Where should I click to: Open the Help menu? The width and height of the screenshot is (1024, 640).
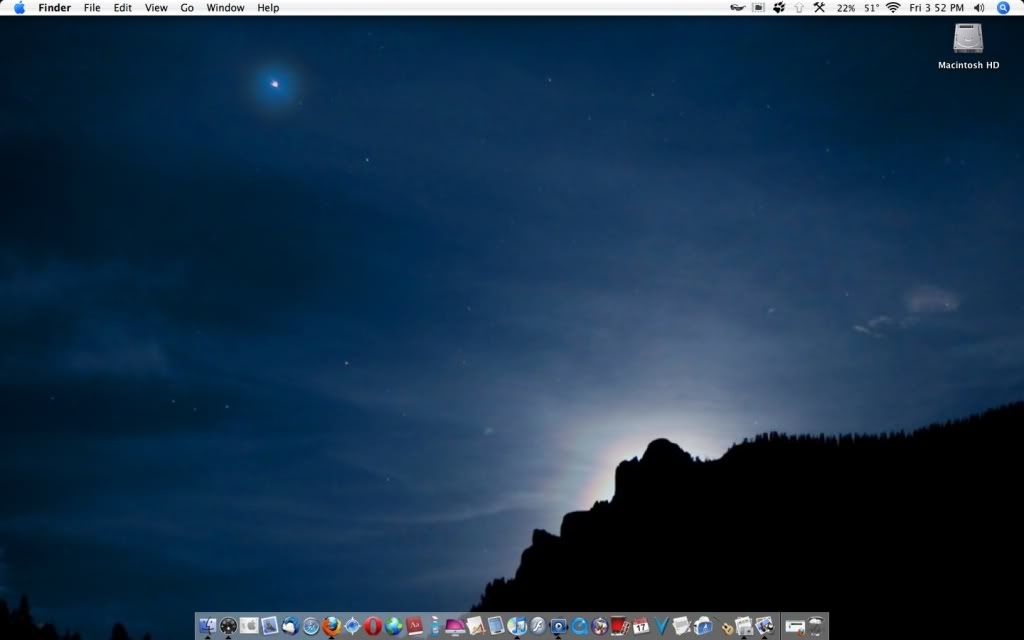[x=268, y=8]
